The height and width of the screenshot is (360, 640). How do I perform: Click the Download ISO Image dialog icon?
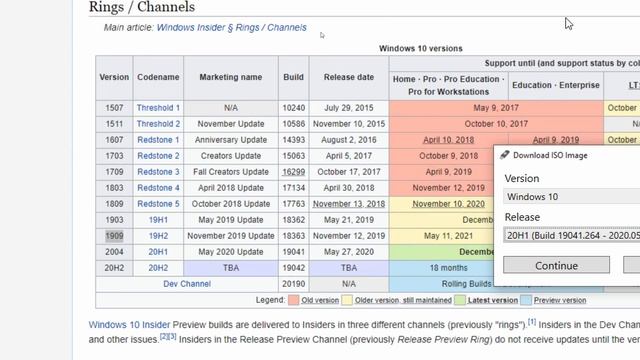[505, 155]
